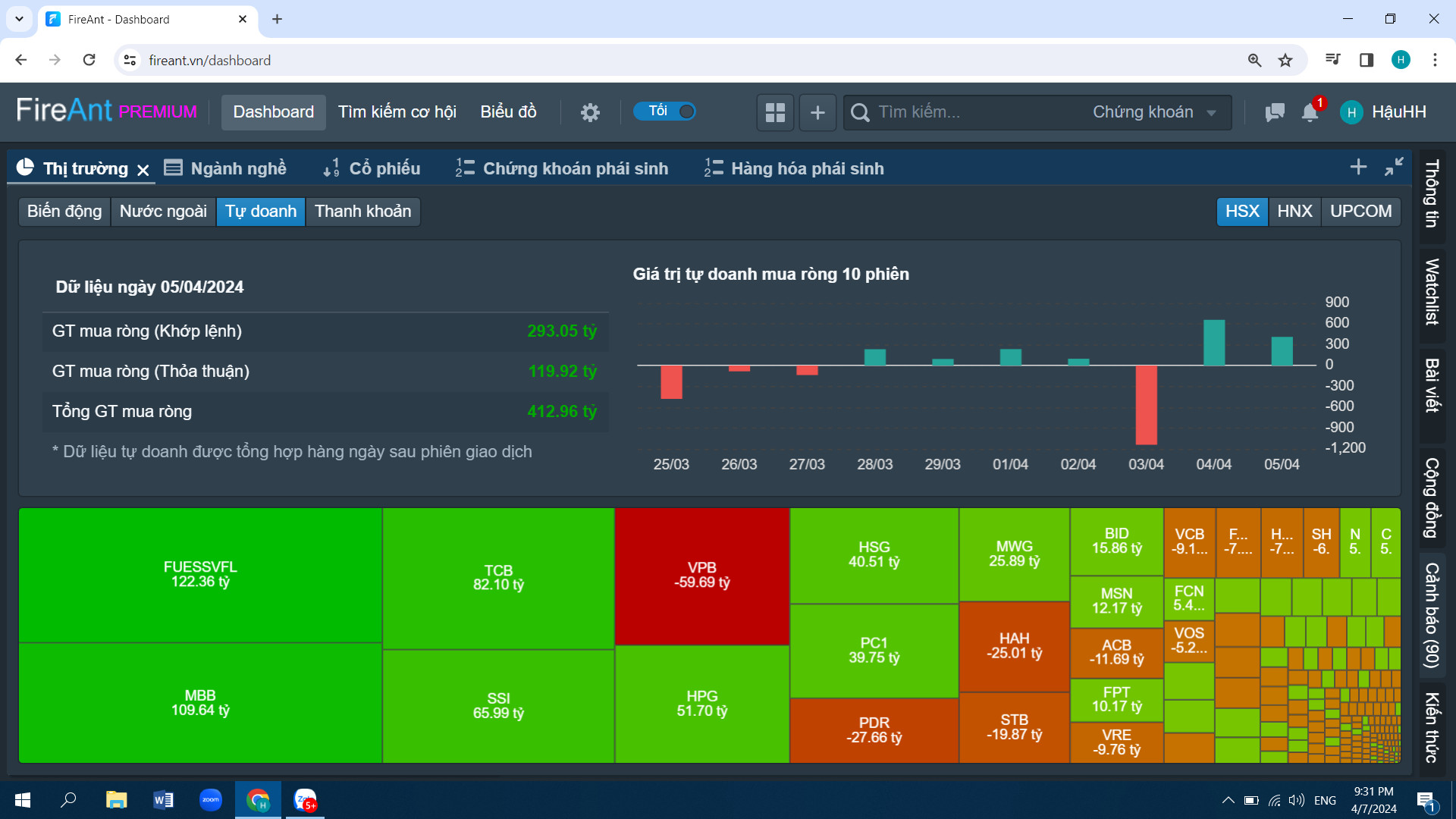Select the UPCOM exchange option
Viewport: 1456px width, 819px height.
click(1360, 211)
